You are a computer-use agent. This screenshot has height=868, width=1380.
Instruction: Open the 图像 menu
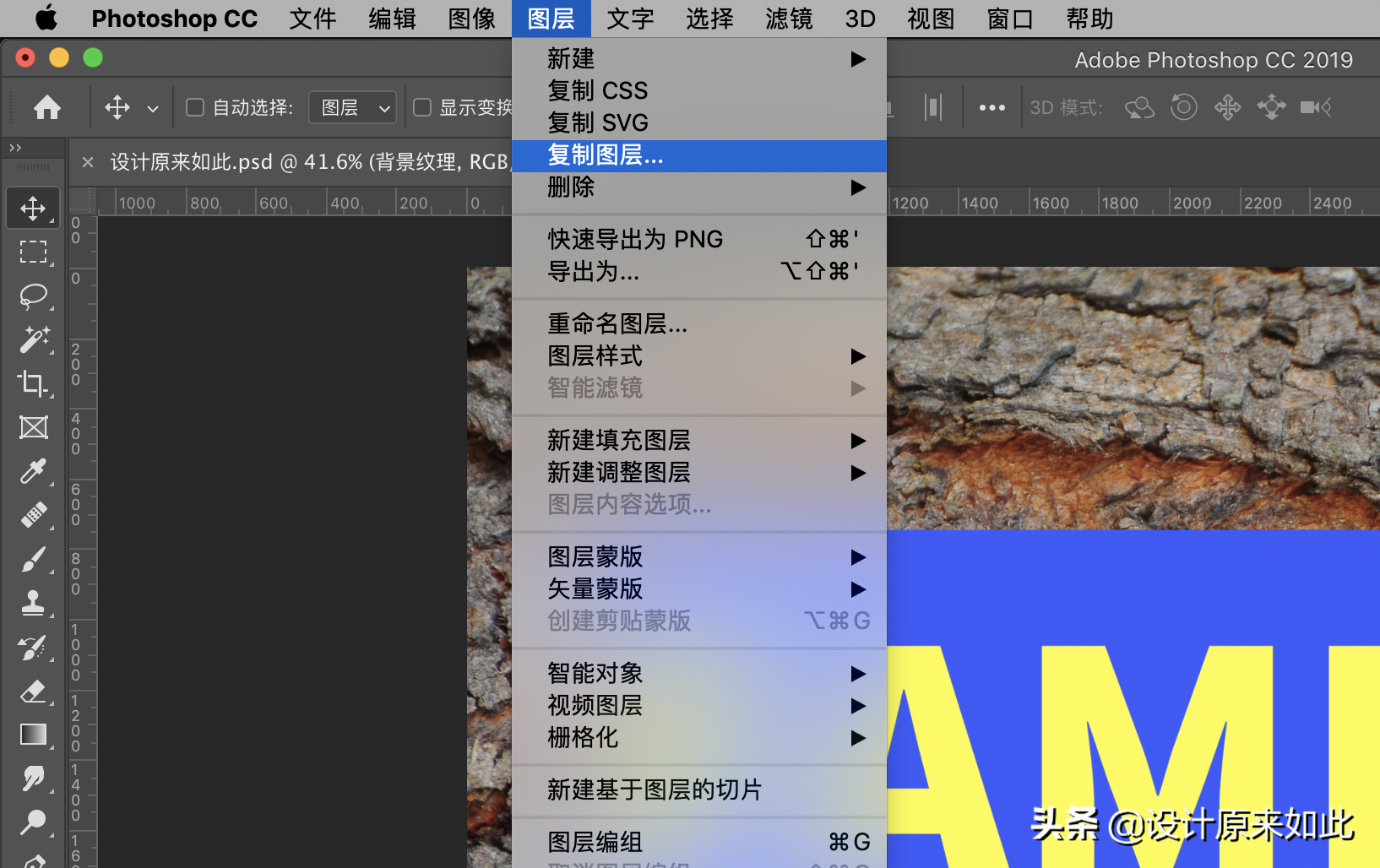click(471, 19)
